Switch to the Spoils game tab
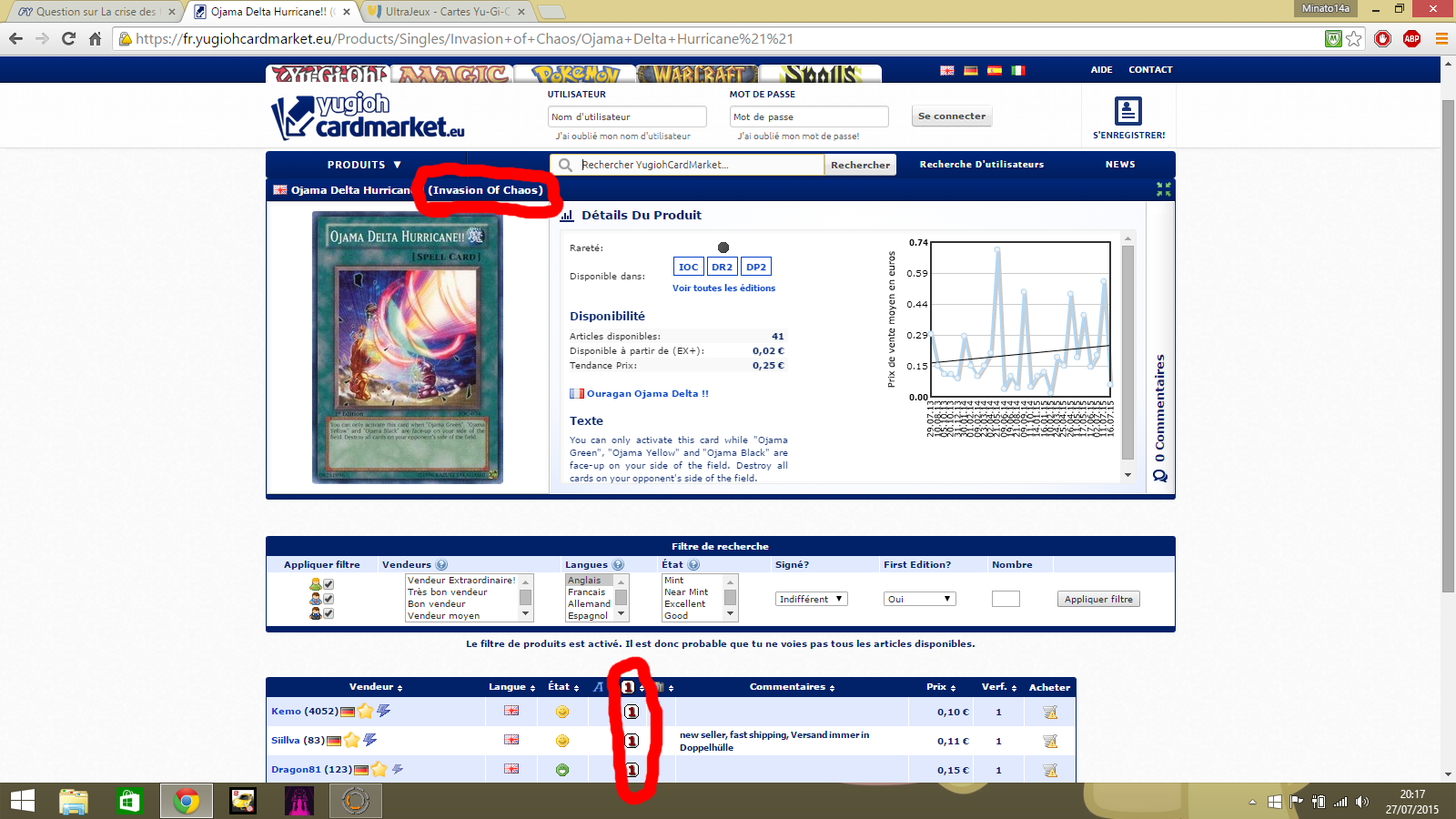Screen dimensions: 1456x819 pyautogui.click(x=820, y=74)
